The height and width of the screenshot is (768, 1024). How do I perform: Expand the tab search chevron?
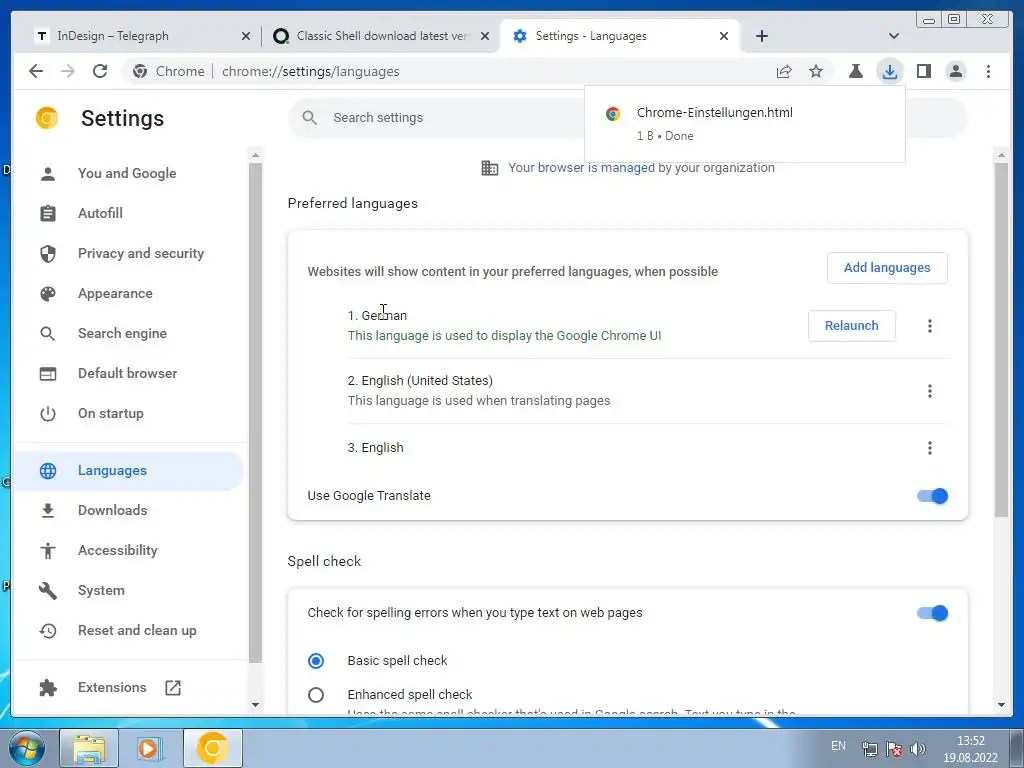(894, 36)
